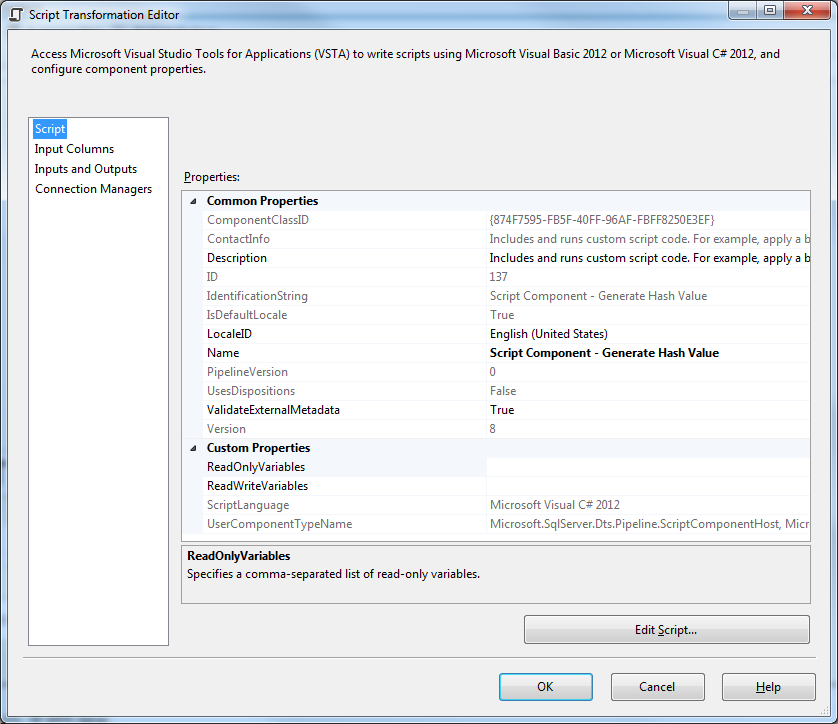Collapse the Common Properties section
Screen dimensions: 838x724
click(x=192, y=200)
